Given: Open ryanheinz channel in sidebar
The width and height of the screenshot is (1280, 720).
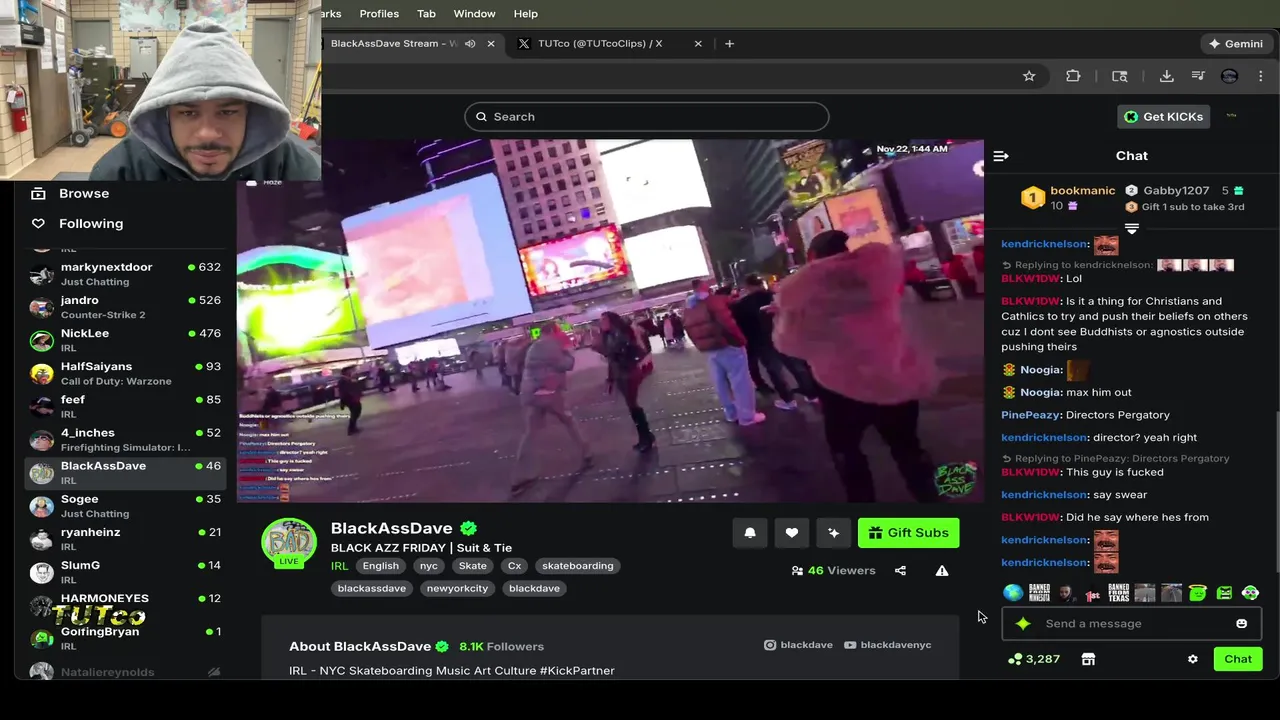Looking at the screenshot, I should coord(127,538).
